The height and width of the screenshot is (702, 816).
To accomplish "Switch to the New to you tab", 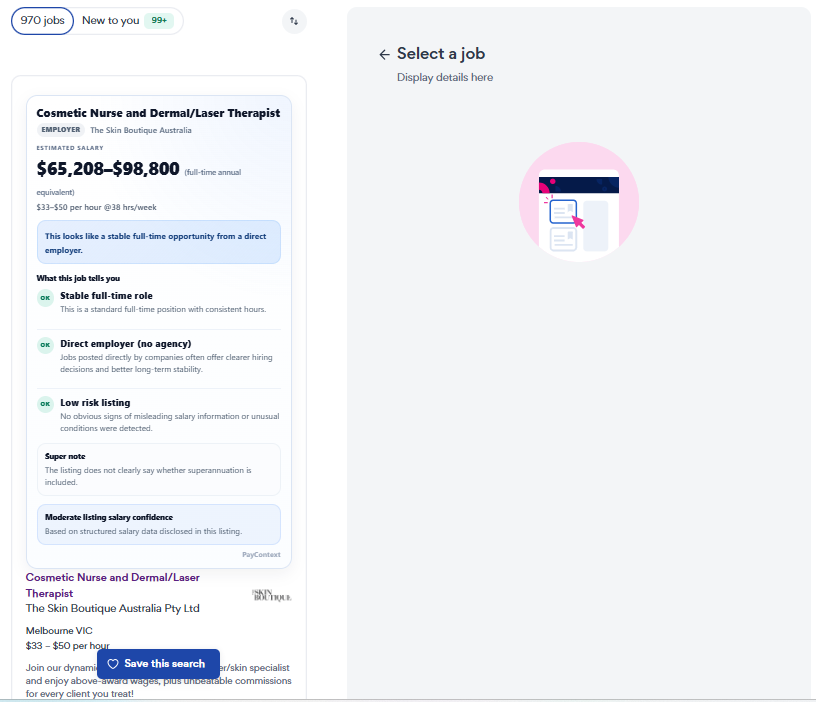I will (112, 20).
